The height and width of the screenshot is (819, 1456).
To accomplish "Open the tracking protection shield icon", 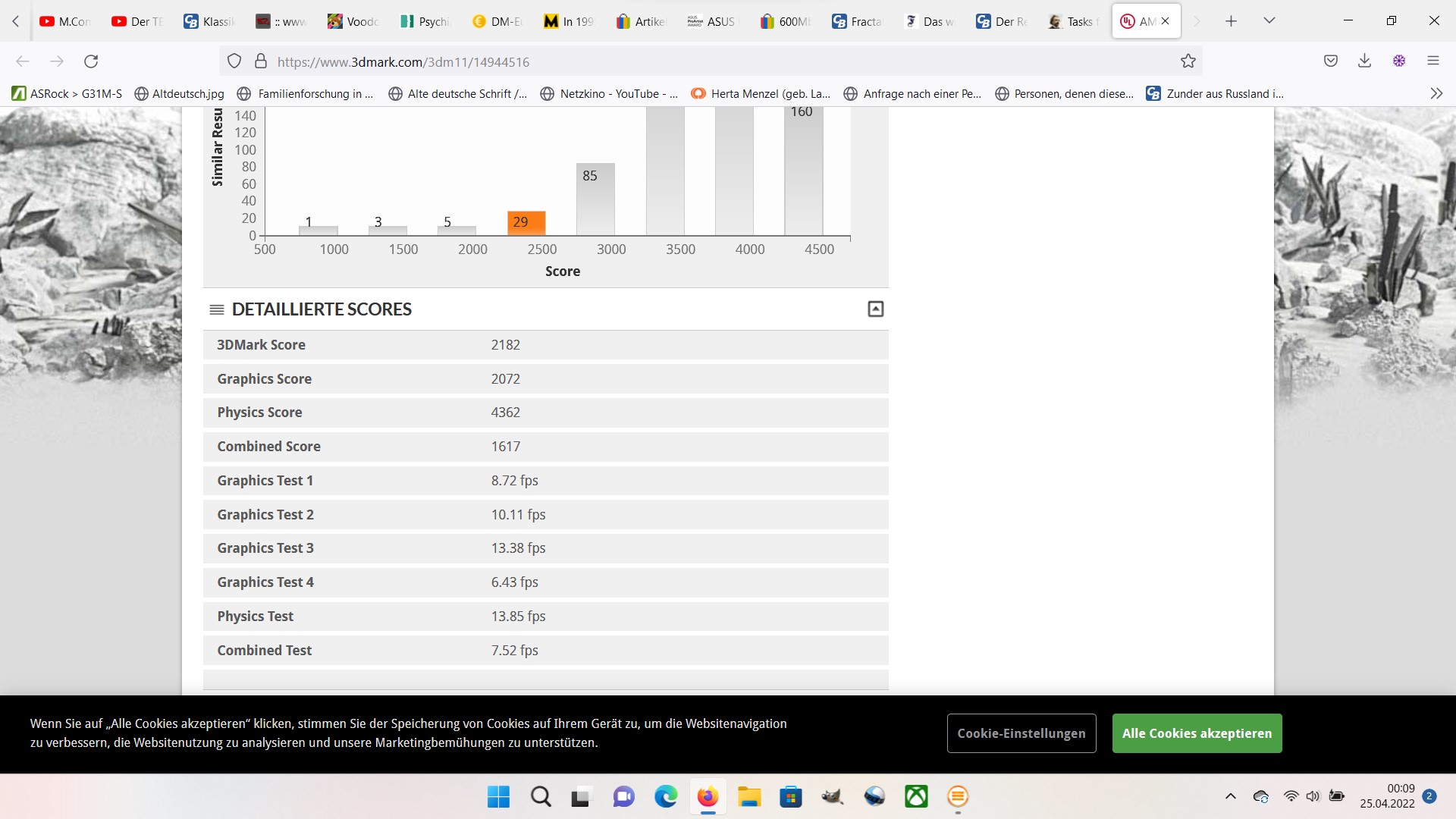I will (234, 61).
